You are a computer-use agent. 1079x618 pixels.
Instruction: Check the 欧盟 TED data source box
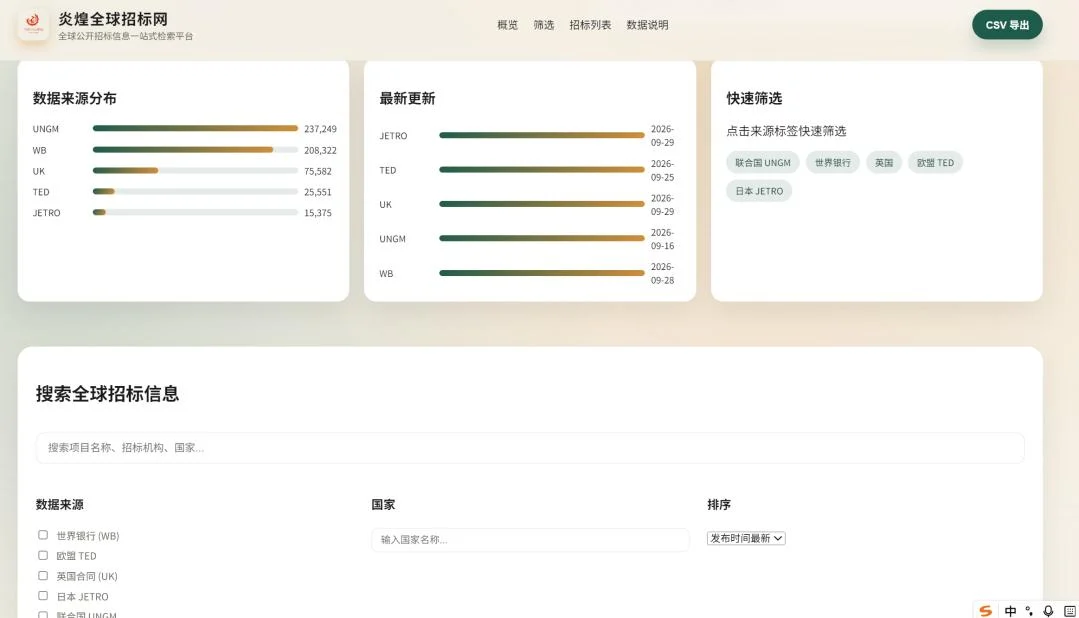pyautogui.click(x=43, y=555)
